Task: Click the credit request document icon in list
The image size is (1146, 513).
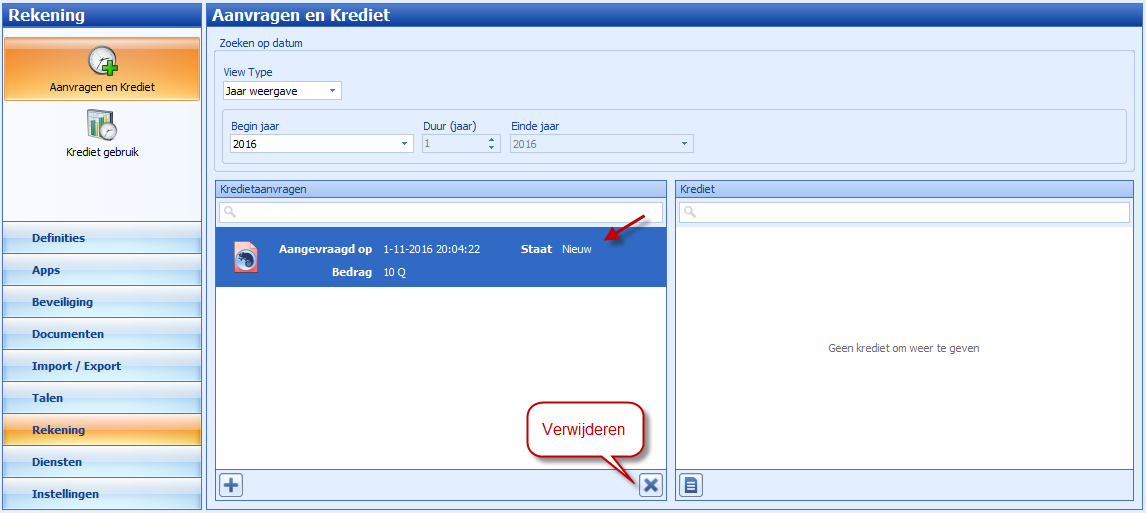Action: coord(246,256)
